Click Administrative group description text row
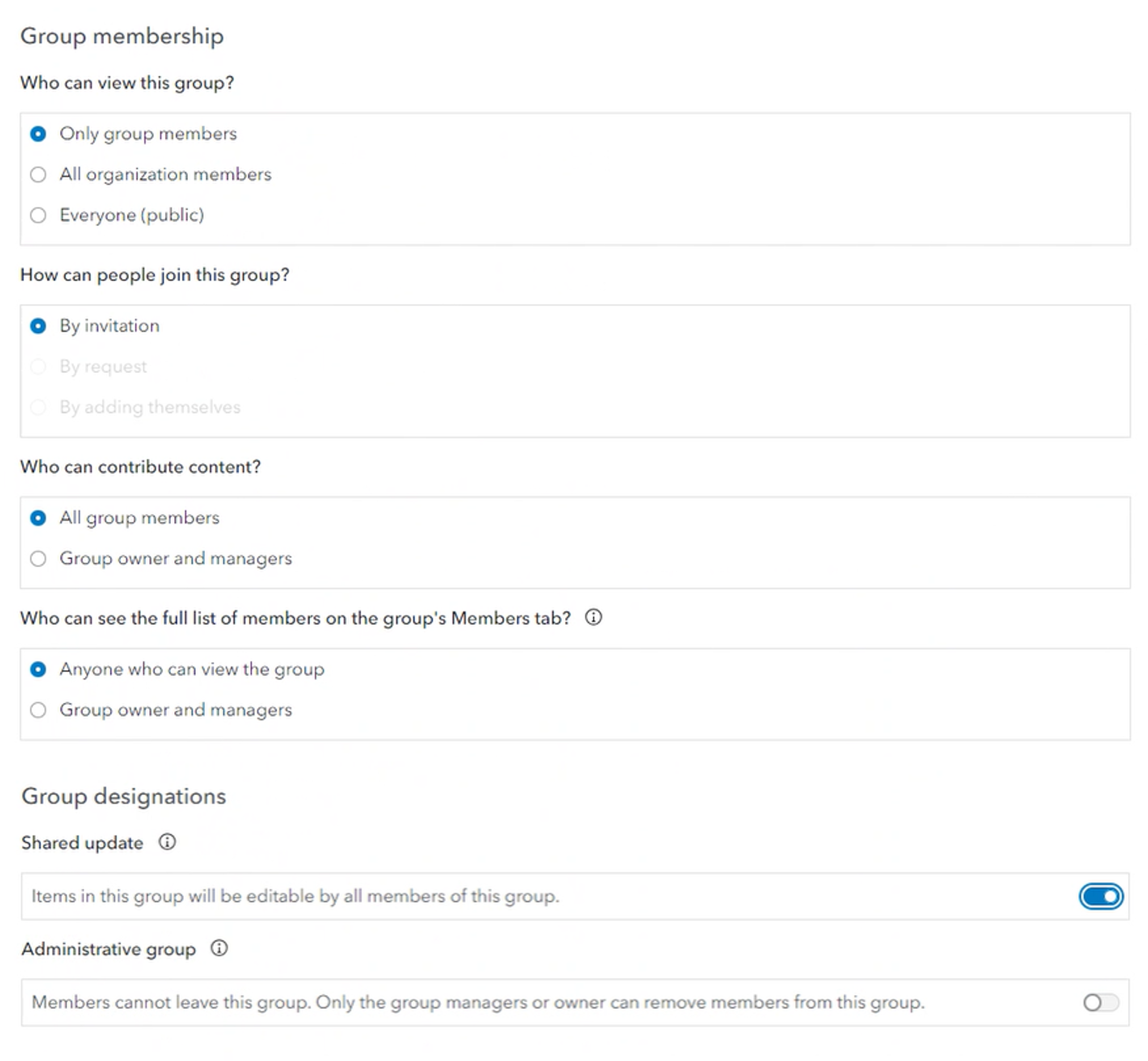1148x1061 pixels. [478, 1002]
